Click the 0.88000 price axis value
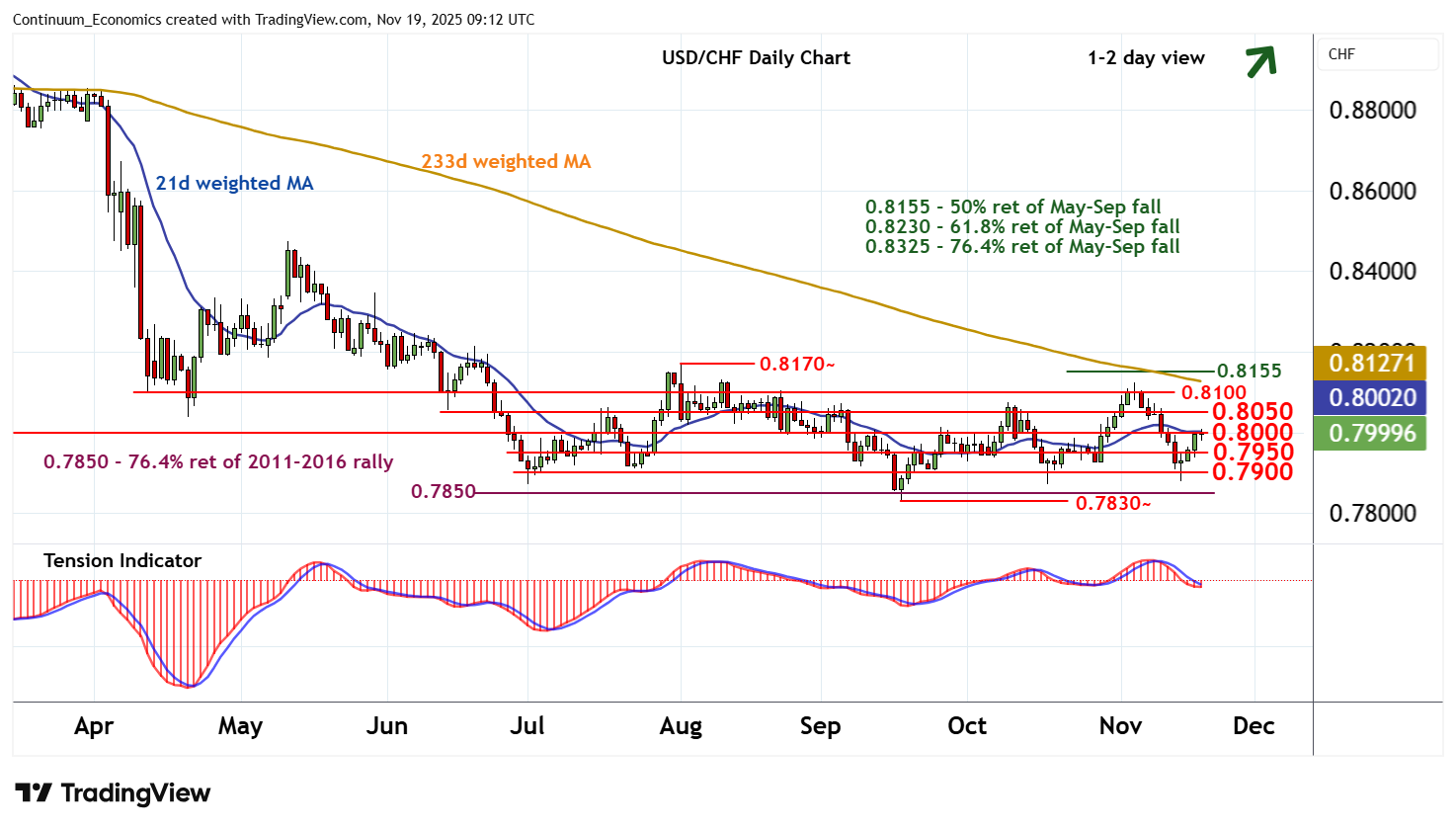 1372,110
